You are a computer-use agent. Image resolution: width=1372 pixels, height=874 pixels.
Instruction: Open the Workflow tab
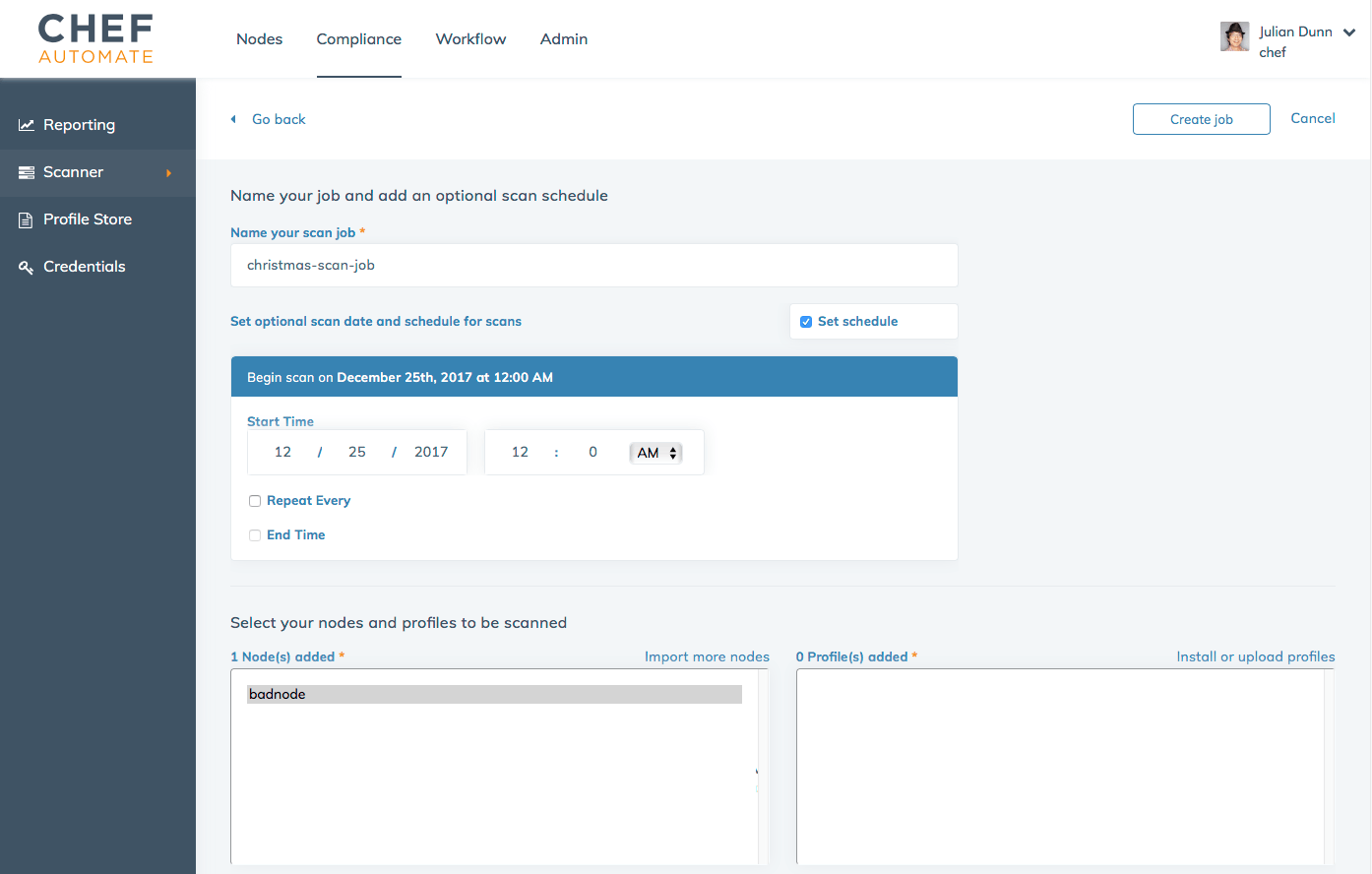pyautogui.click(x=470, y=39)
